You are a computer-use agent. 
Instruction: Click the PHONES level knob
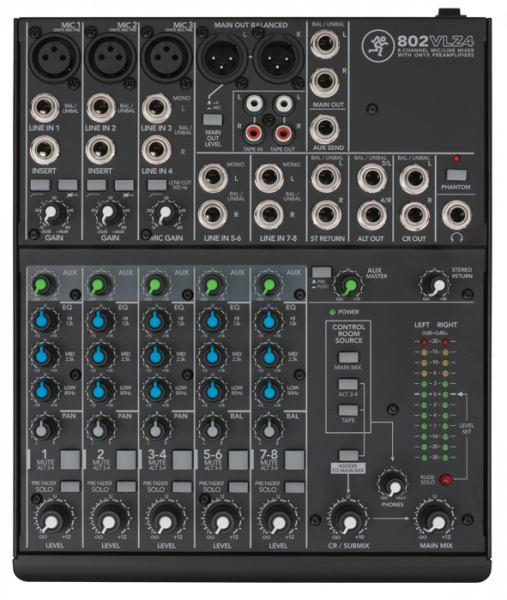click(x=393, y=486)
